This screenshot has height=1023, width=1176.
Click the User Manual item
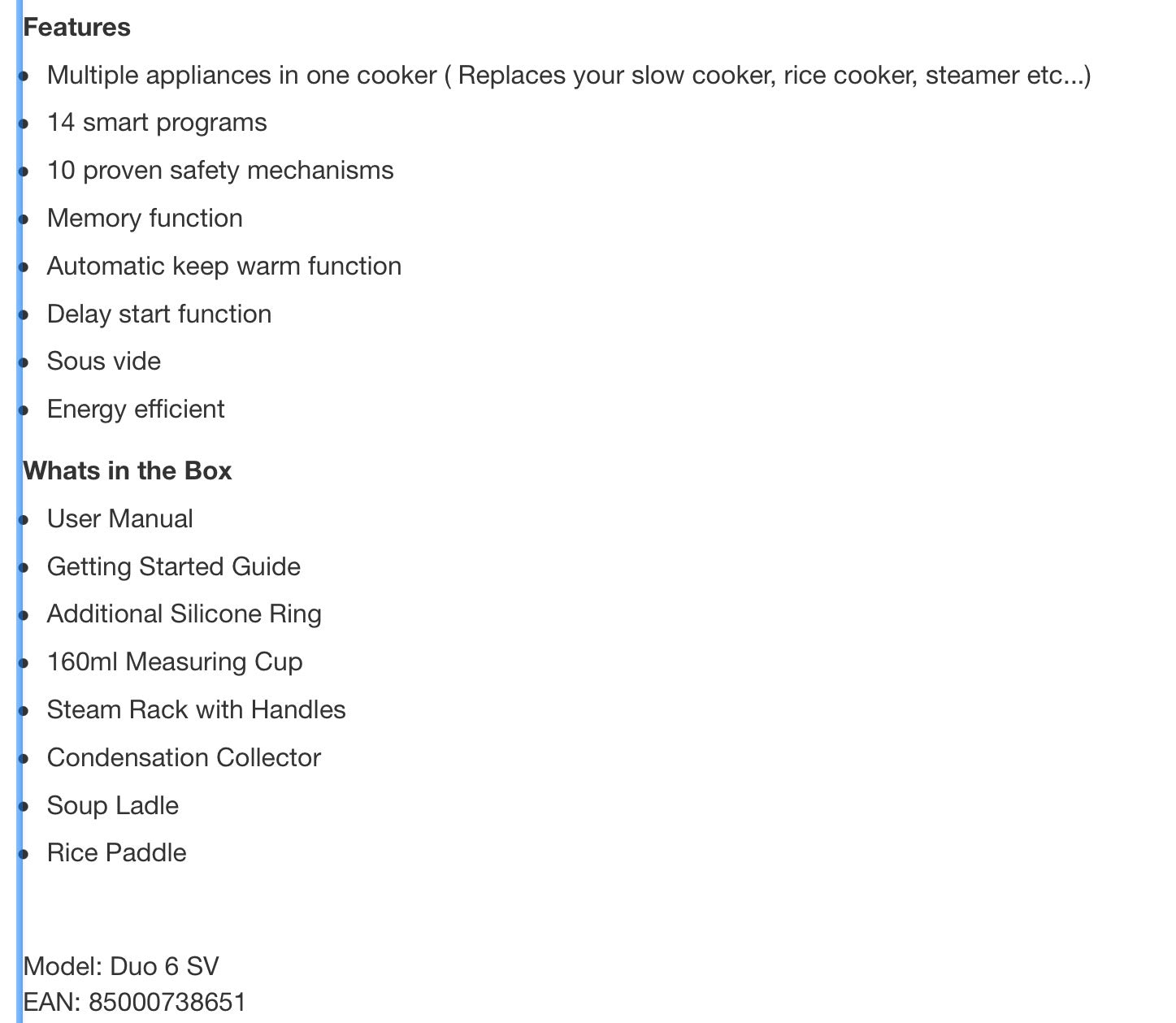[x=120, y=519]
